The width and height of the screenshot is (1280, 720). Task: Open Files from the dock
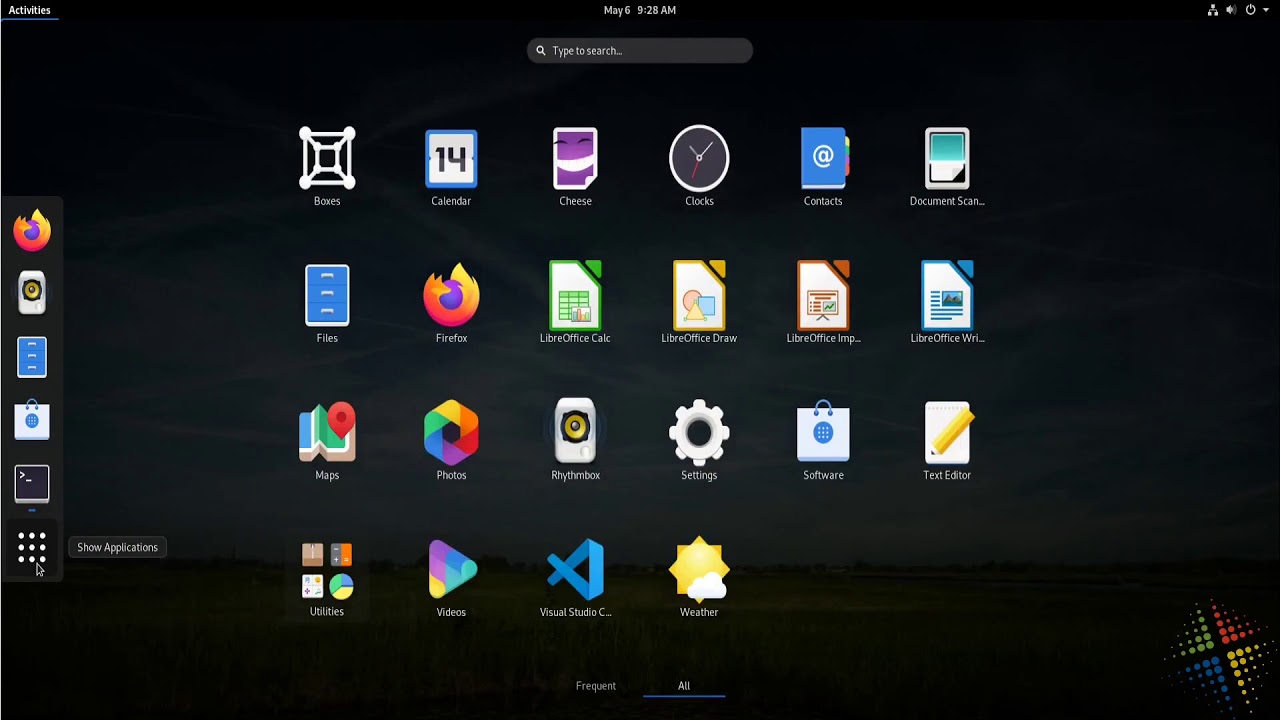coord(32,357)
